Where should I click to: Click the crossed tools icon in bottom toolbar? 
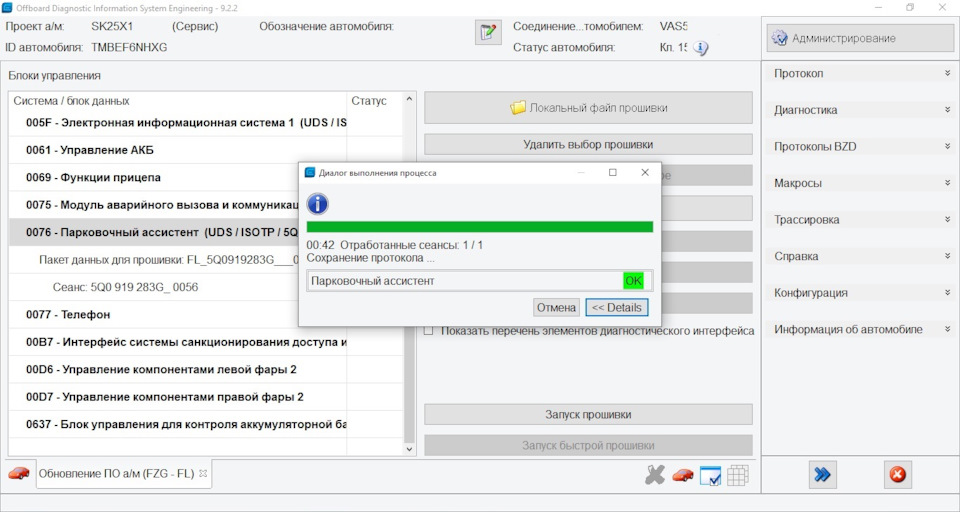click(x=654, y=475)
